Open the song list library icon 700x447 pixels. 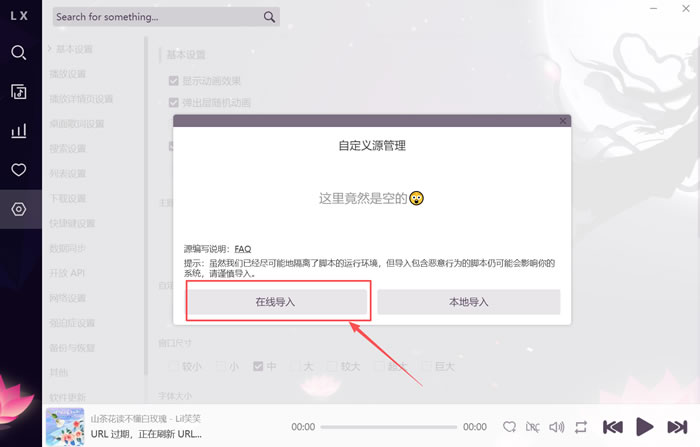[x=19, y=92]
